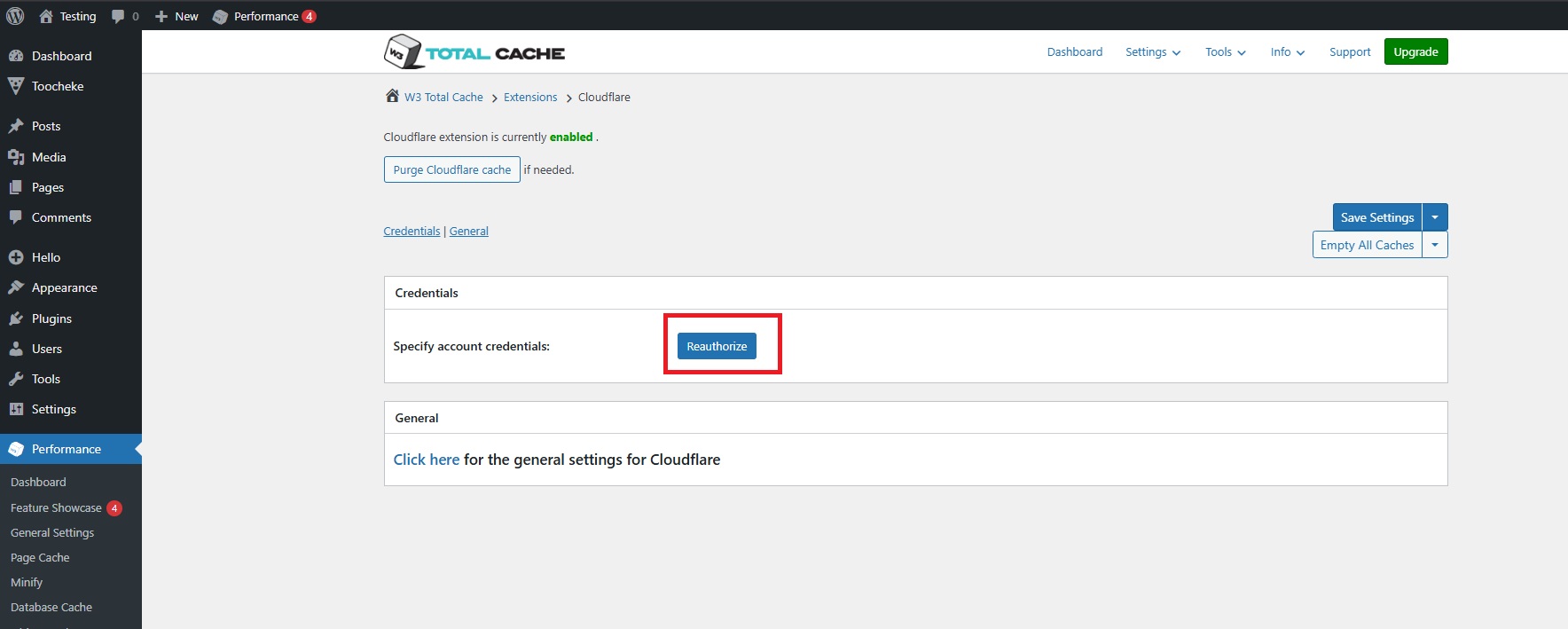Click the Save Settings button
1568x629 pixels.
point(1377,217)
